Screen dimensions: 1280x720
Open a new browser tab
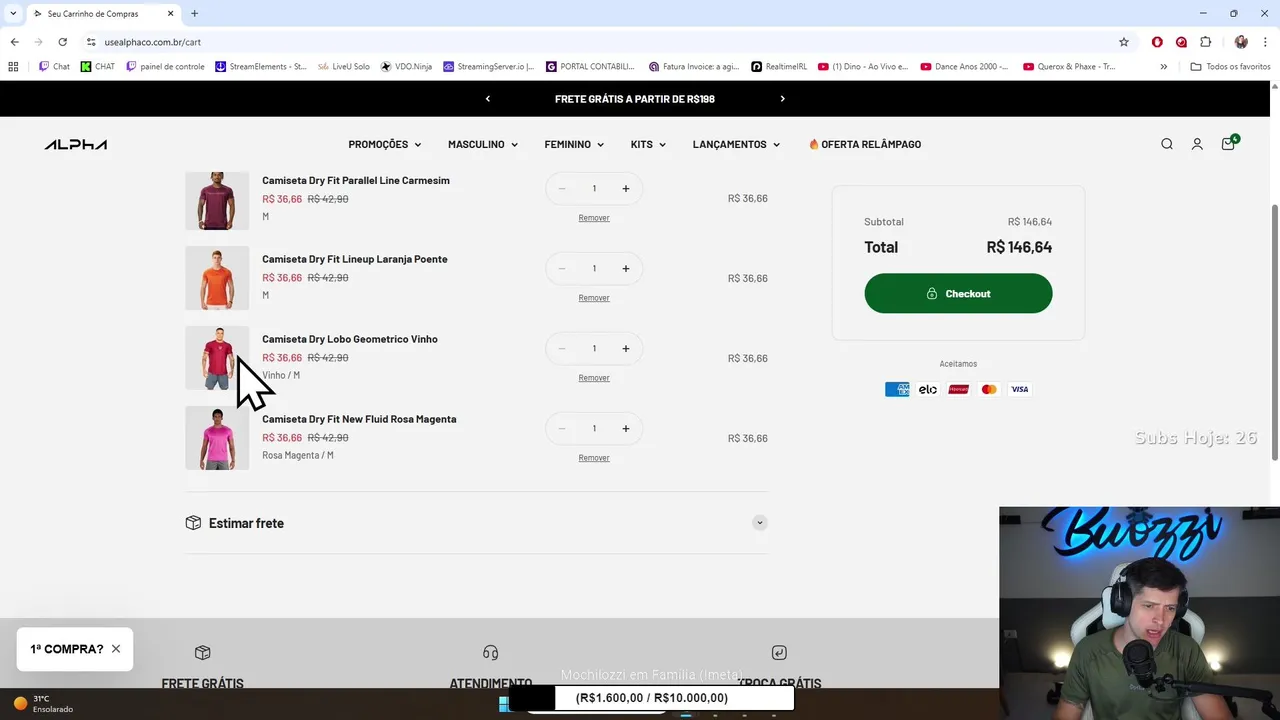(x=194, y=13)
